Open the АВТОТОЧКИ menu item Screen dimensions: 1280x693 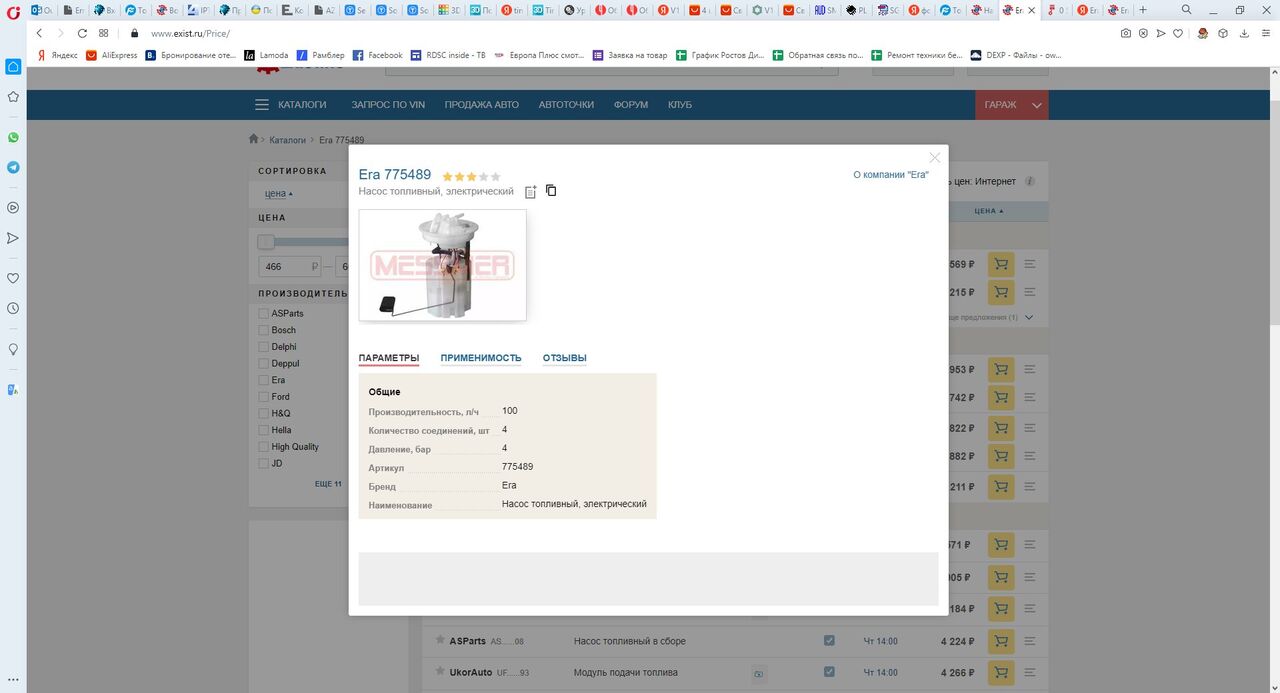(566, 105)
